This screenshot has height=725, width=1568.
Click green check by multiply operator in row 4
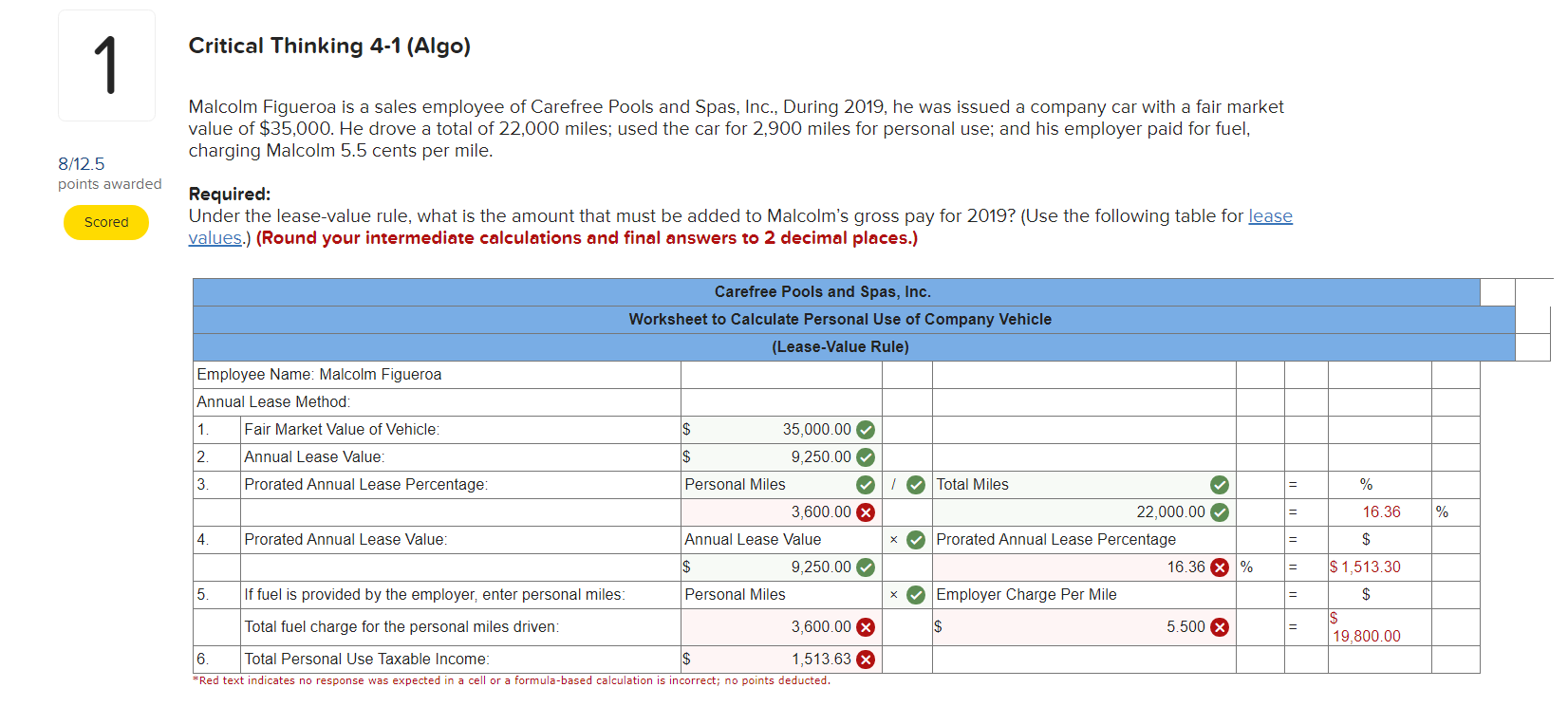pos(916,540)
